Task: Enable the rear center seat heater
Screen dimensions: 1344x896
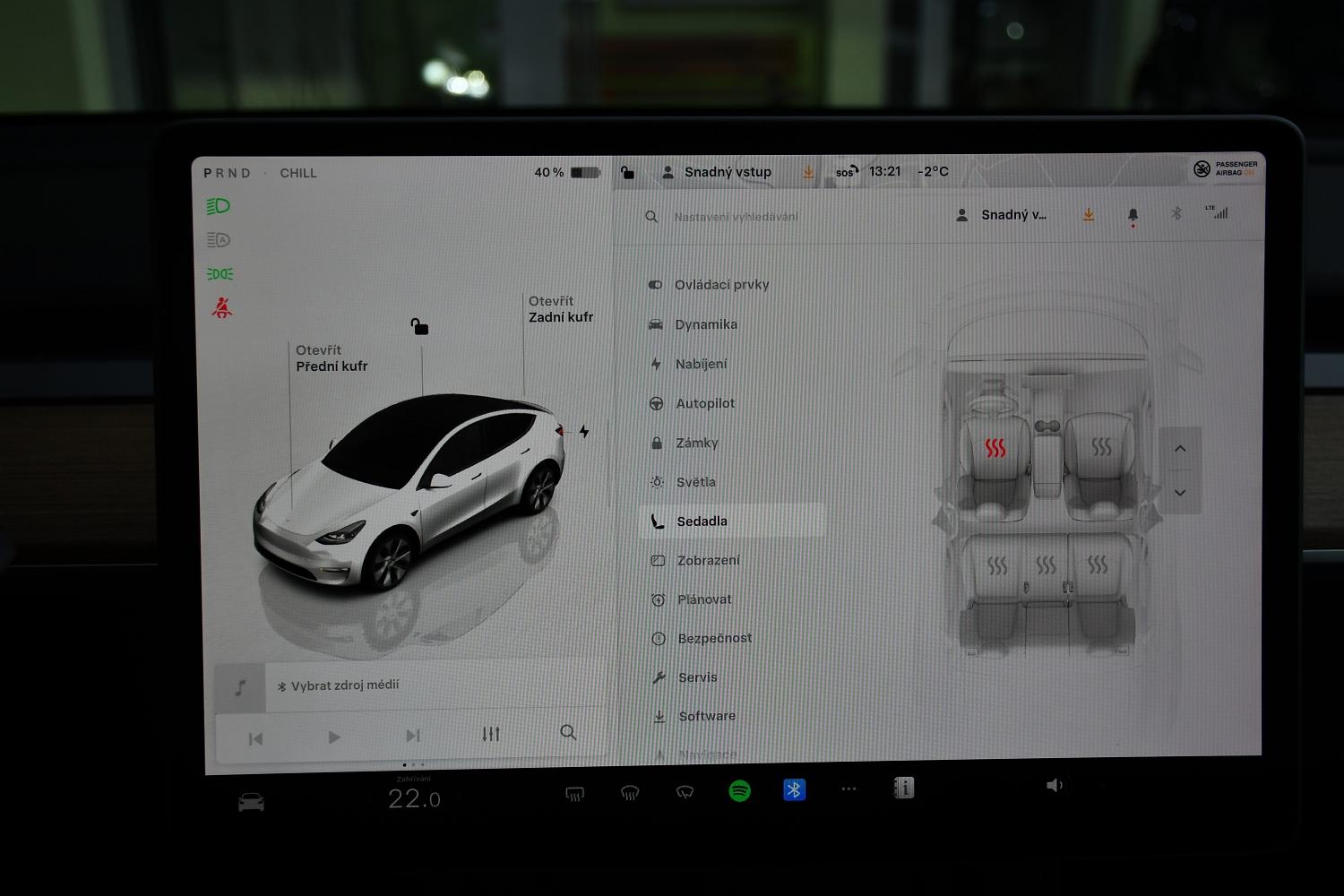Action: coord(1046,565)
